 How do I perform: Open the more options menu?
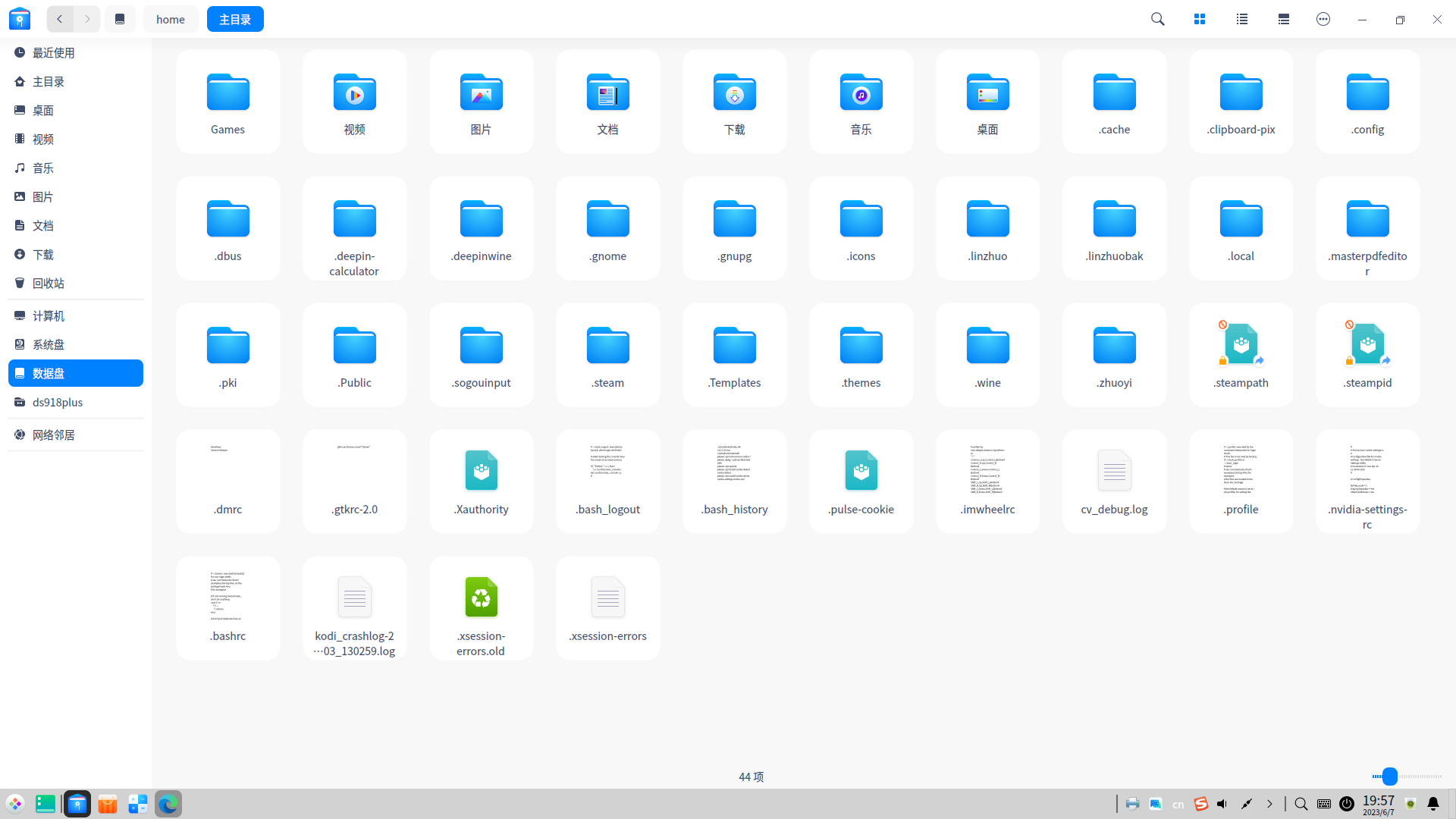click(1323, 19)
